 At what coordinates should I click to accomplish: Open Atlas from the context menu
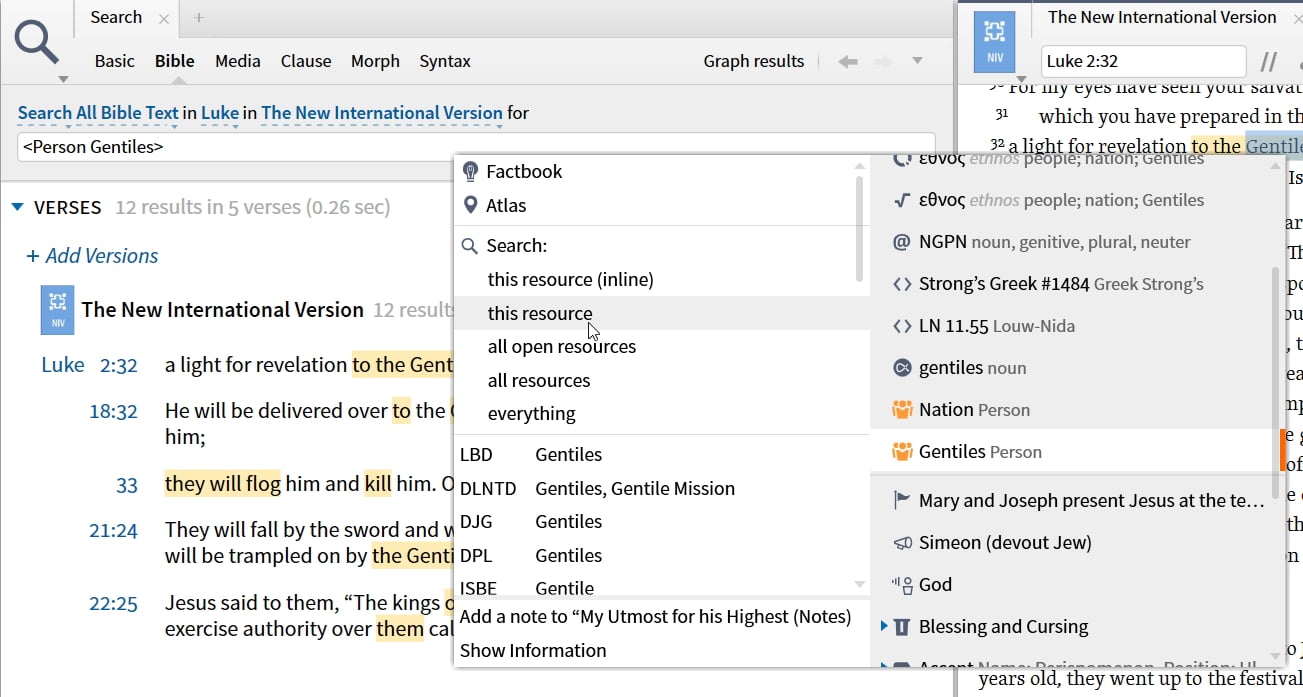click(x=506, y=206)
